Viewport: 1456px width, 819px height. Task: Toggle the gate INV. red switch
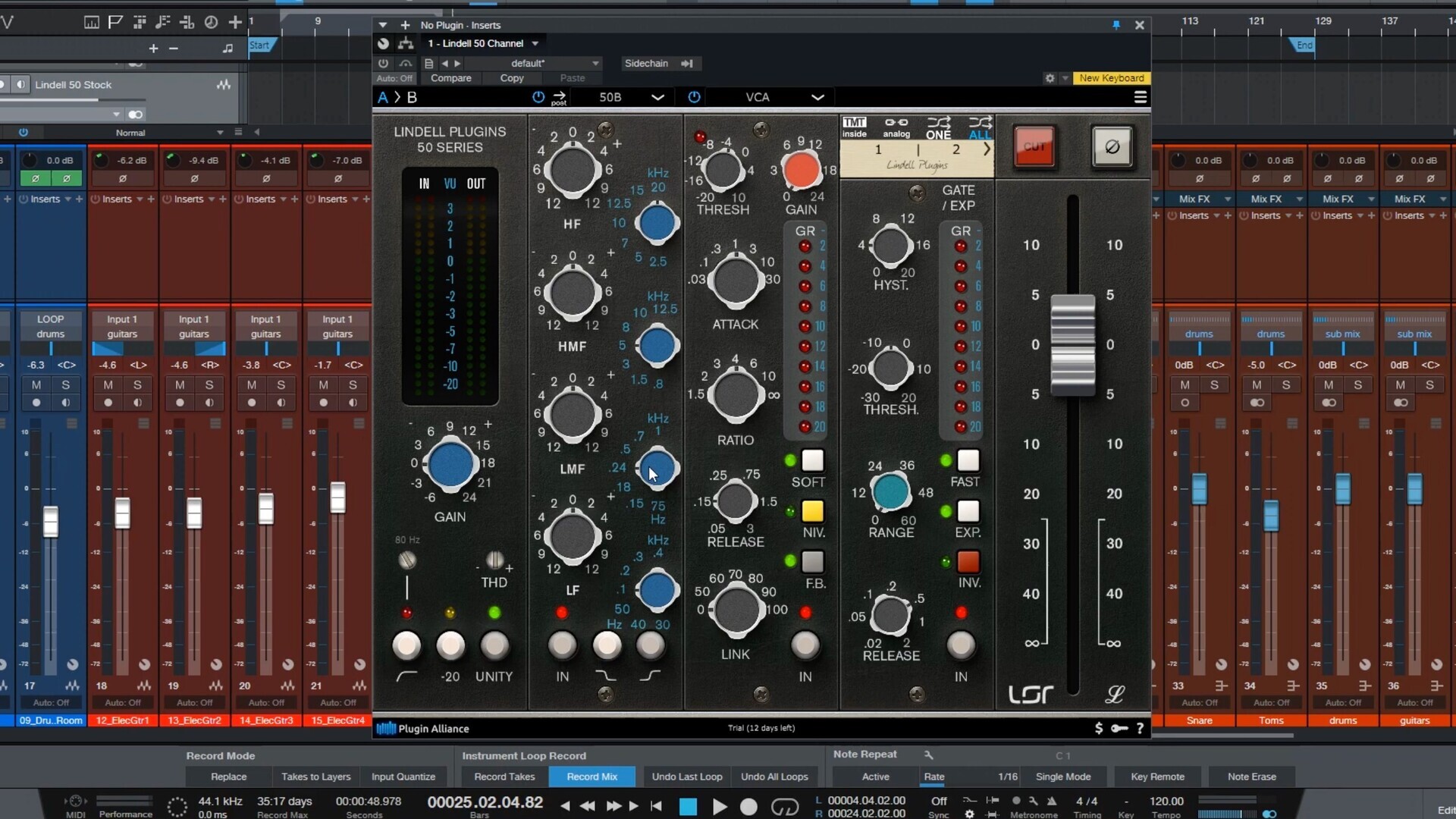tap(968, 562)
